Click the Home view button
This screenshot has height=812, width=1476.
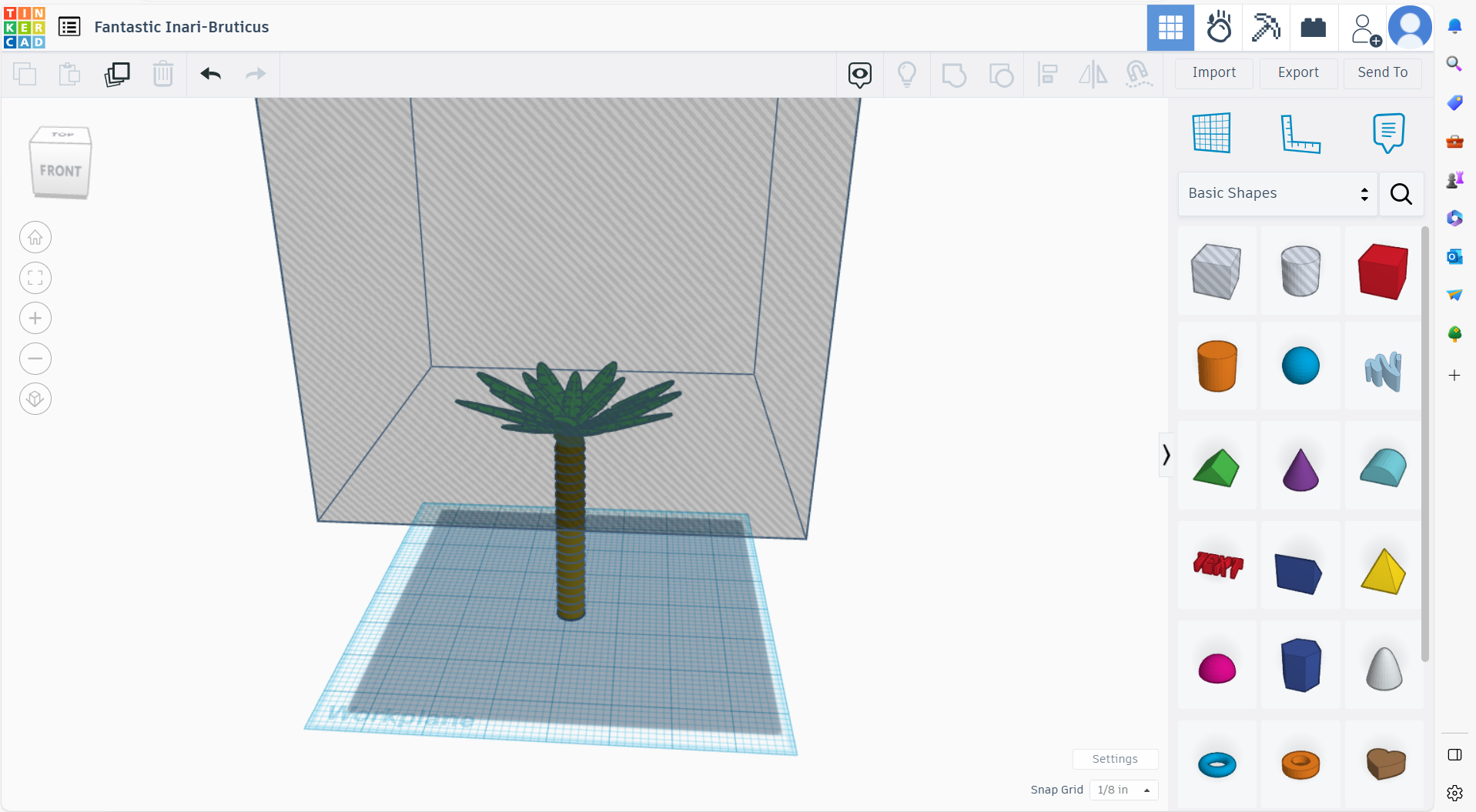click(x=35, y=238)
